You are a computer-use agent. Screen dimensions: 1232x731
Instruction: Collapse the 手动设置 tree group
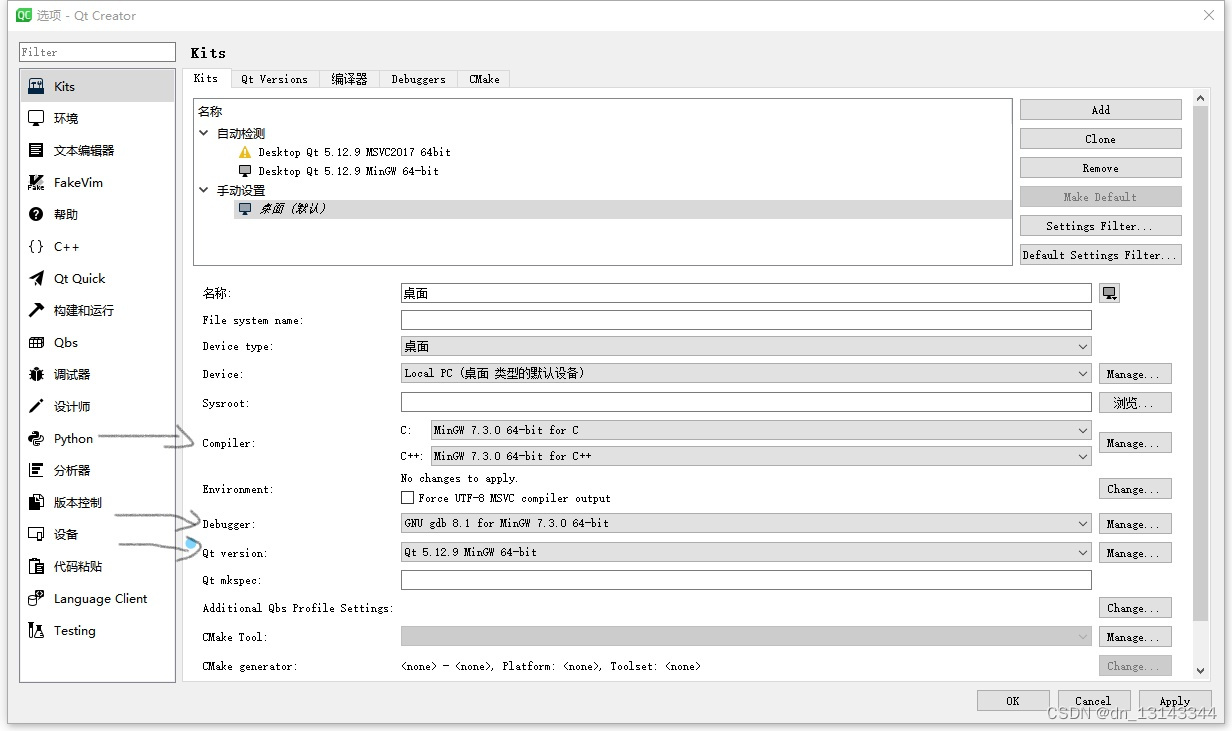(204, 190)
